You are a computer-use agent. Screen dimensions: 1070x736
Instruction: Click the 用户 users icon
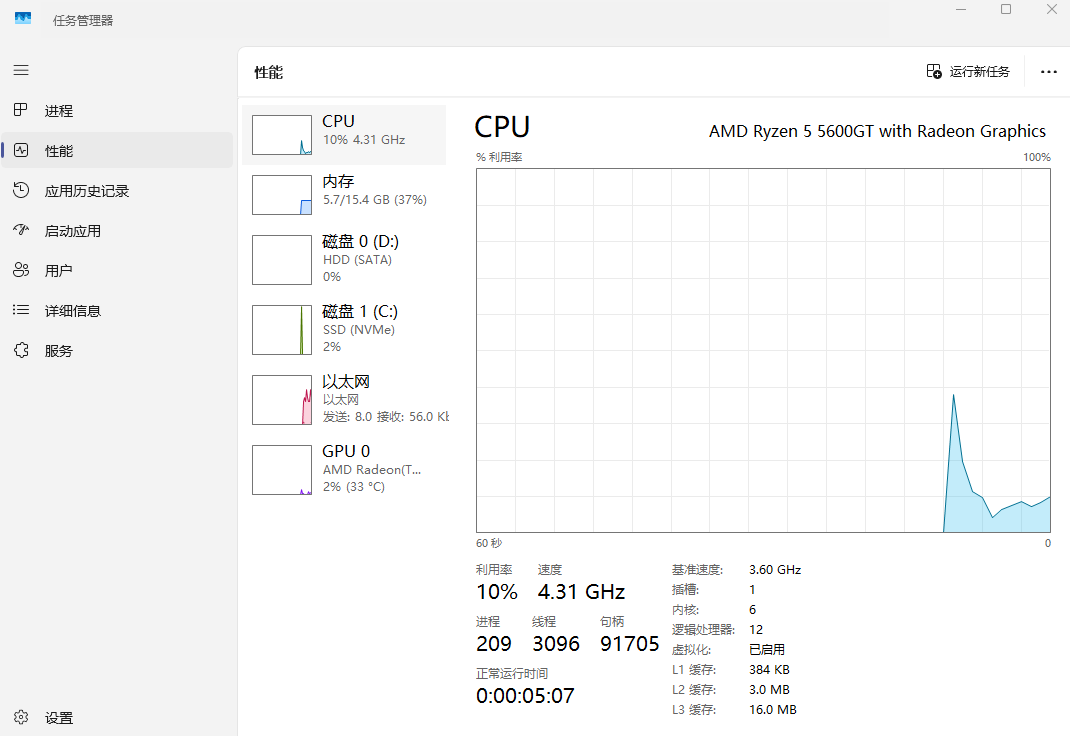[x=21, y=271]
